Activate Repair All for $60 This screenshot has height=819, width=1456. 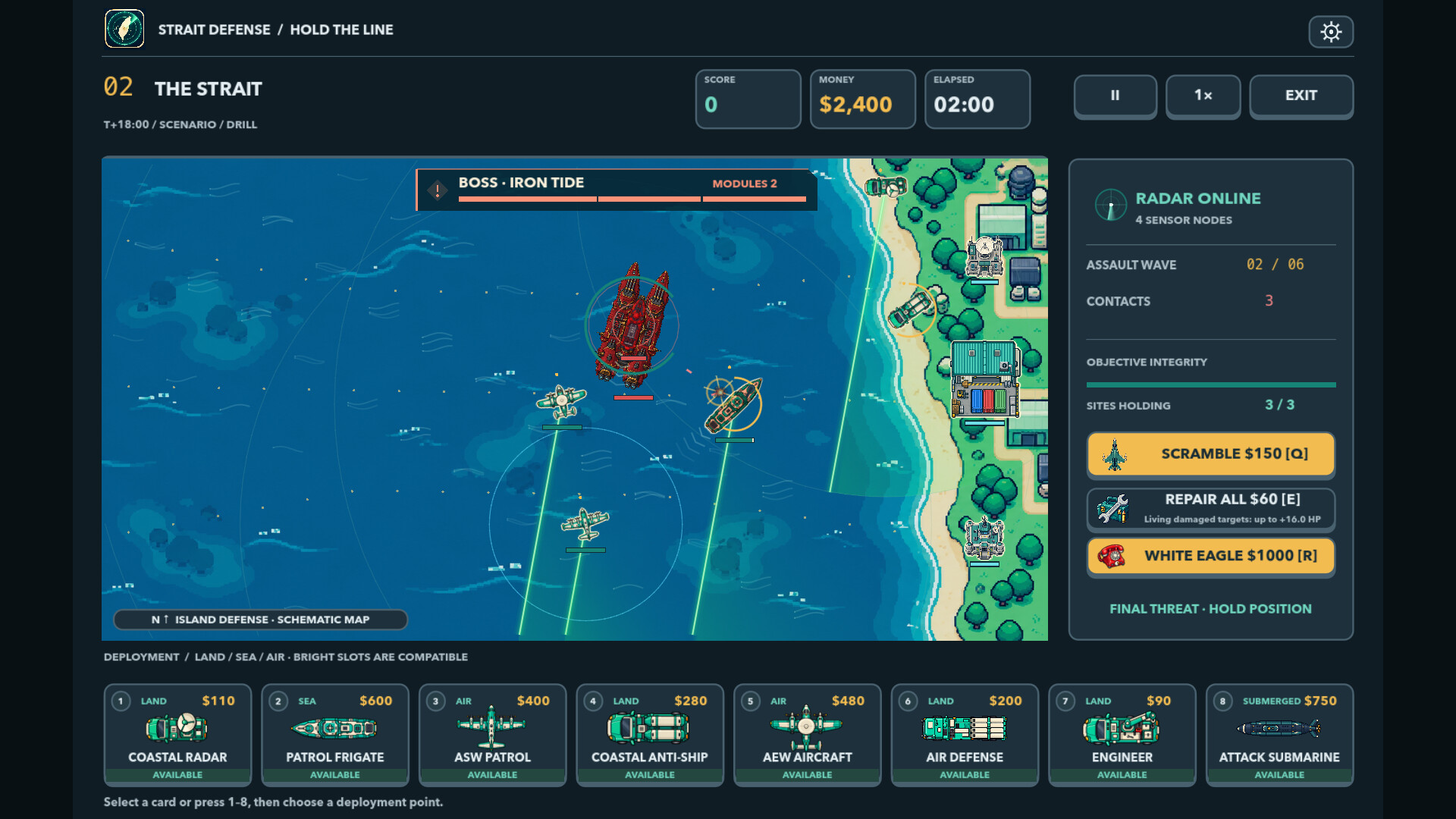(x=1211, y=509)
